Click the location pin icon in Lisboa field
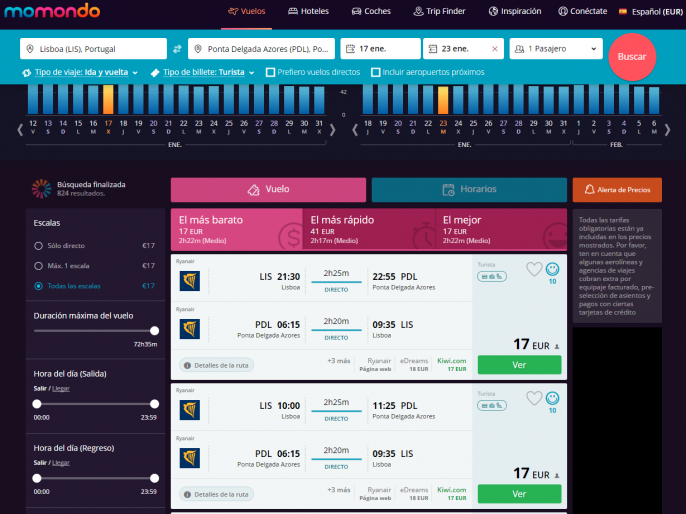 point(30,49)
